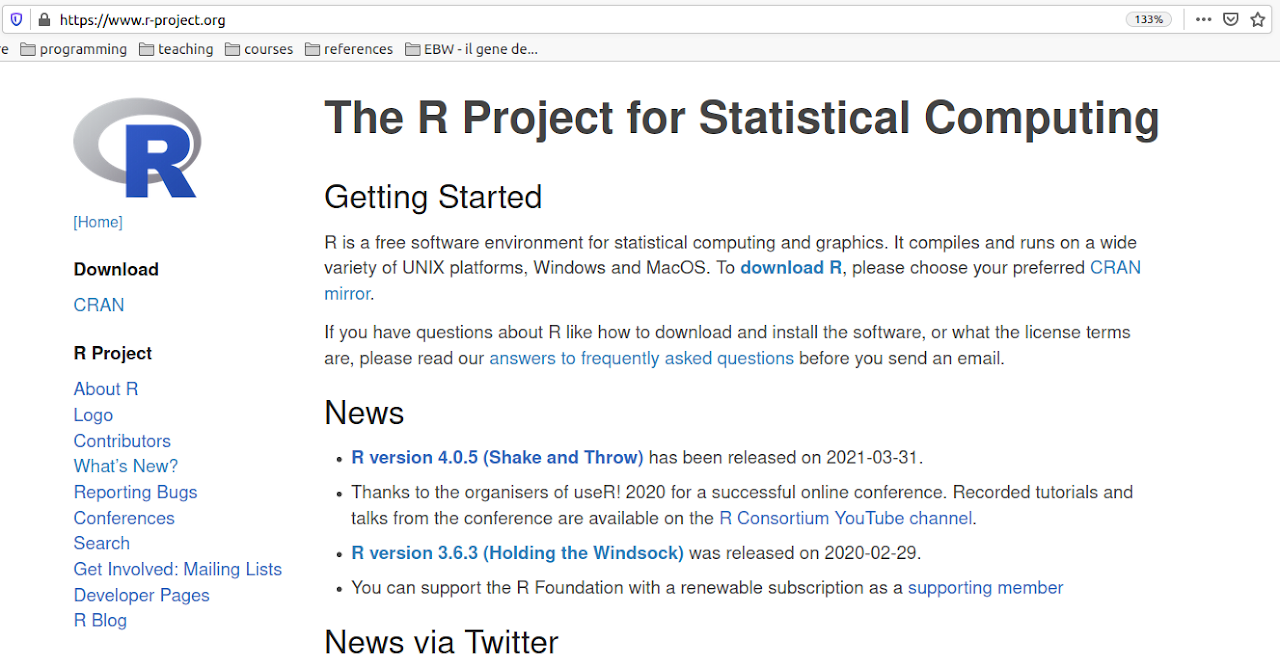Bookmark this page with the star icon
The height and width of the screenshot is (668, 1280).
[x=1258, y=18]
